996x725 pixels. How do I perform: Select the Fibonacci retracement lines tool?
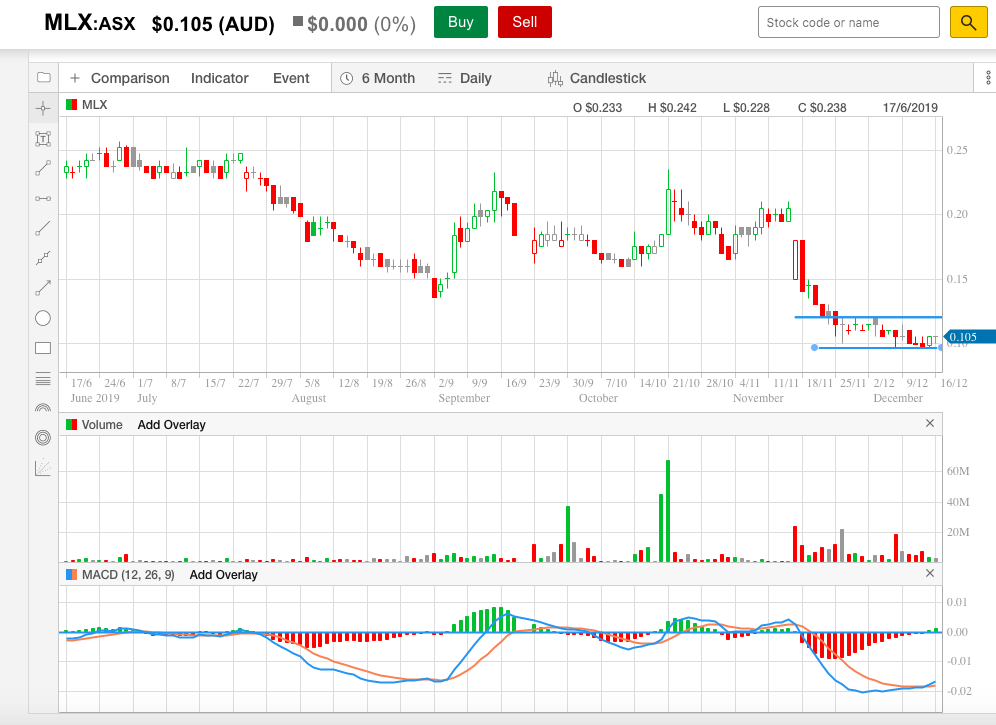click(x=43, y=379)
